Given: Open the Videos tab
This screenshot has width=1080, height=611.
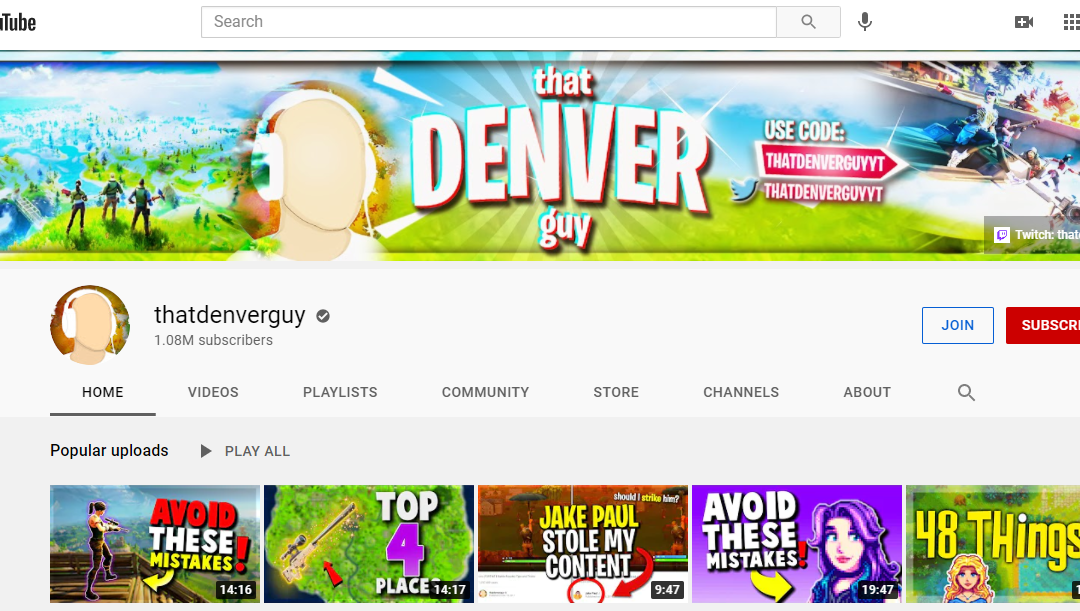Looking at the screenshot, I should click(213, 393).
